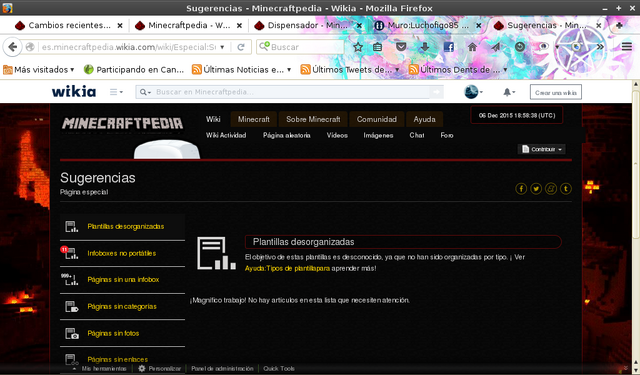Screen dimensions: 640x375
Task: Reload the page with the refresh icon
Action: 241,47
